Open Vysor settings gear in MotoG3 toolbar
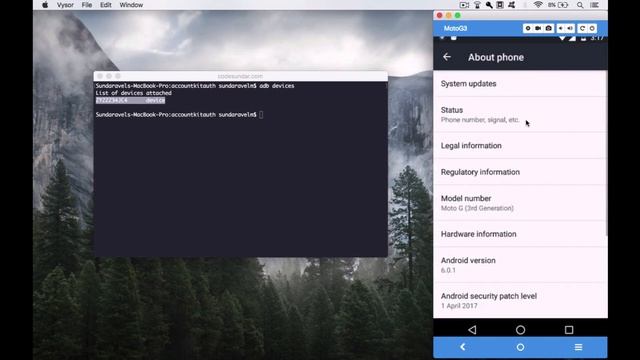This screenshot has height=360, width=640. point(528,28)
